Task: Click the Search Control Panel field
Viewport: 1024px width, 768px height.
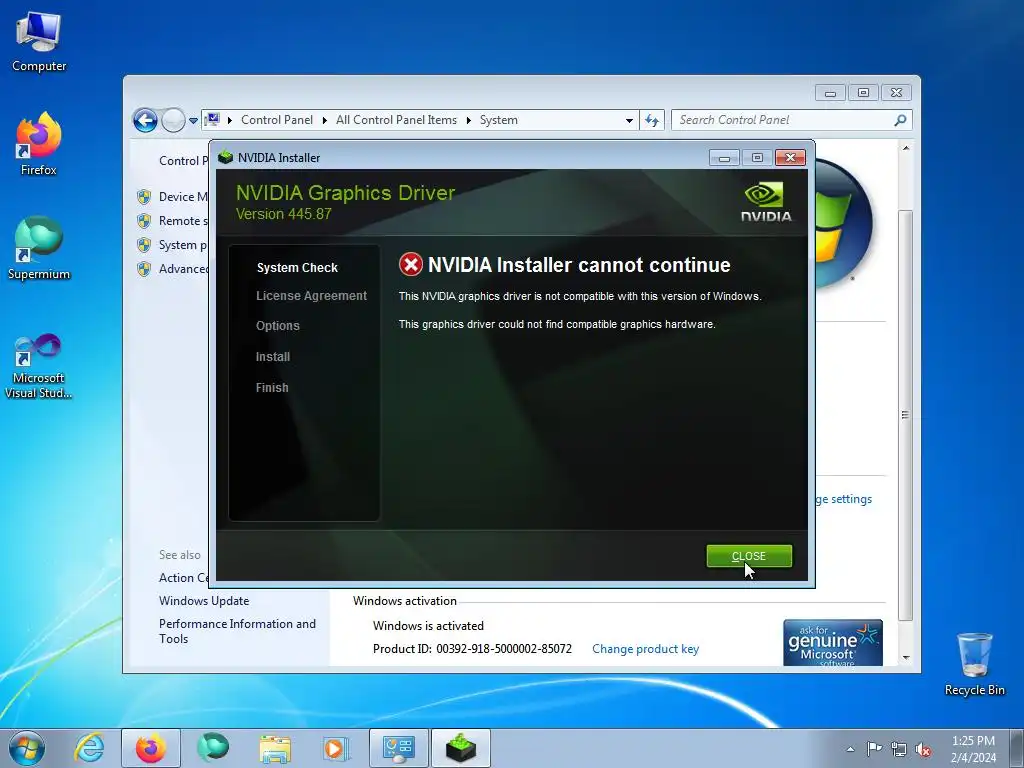Action: click(x=784, y=120)
